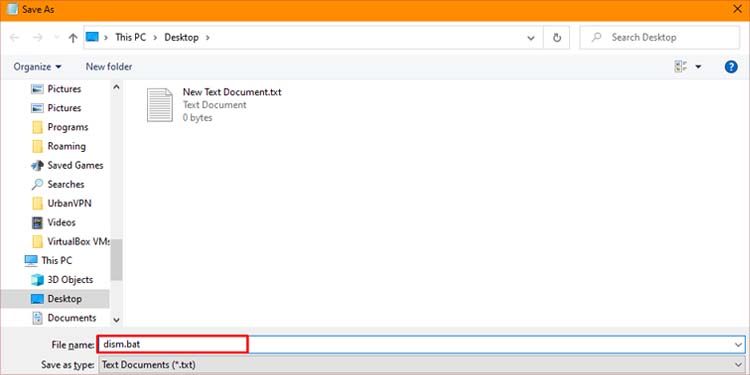The image size is (750, 375).
Task: Click the 3D Objects cube icon
Action: tap(37, 279)
